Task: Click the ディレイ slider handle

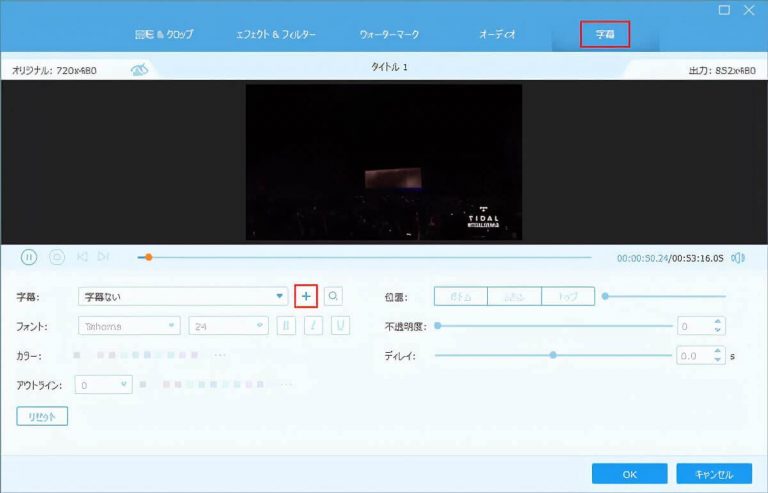Action: pyautogui.click(x=552, y=355)
